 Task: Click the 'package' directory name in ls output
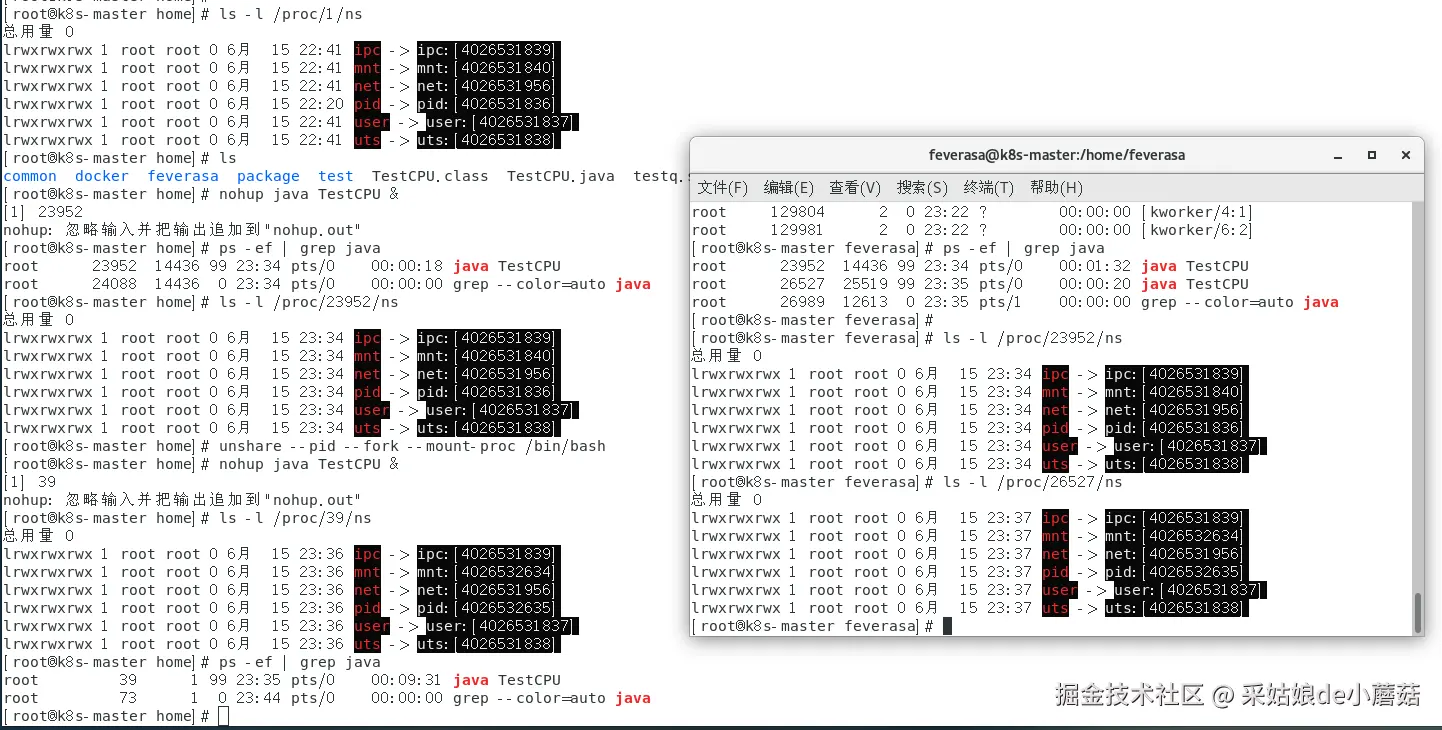pos(268,176)
